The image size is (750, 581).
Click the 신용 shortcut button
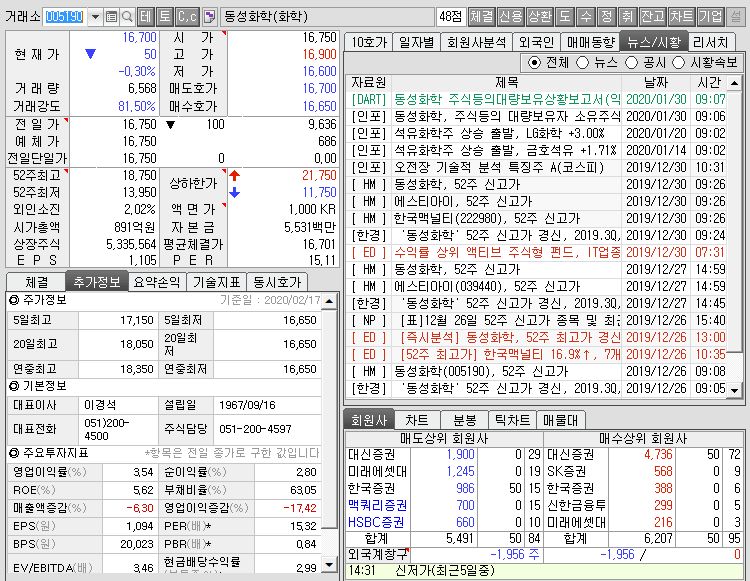pos(511,17)
